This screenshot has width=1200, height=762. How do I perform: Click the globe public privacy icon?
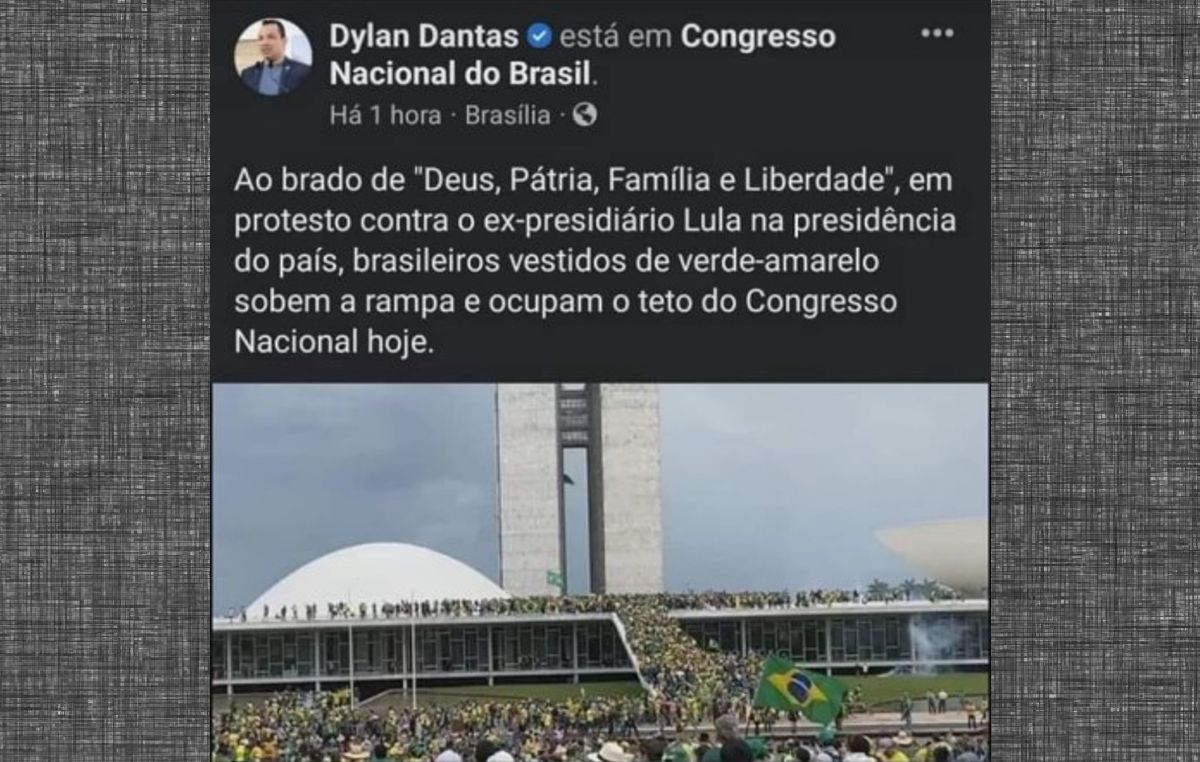coord(585,115)
